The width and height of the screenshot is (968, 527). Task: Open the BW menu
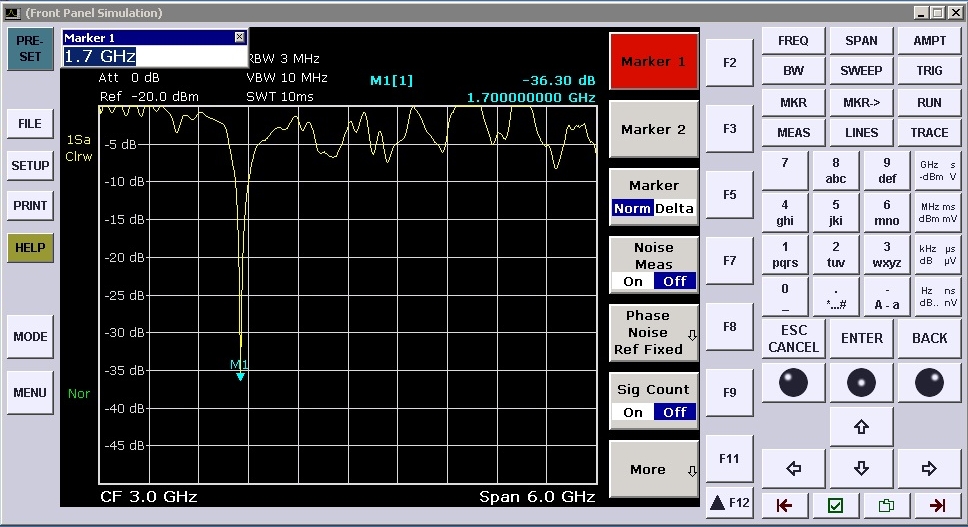pyautogui.click(x=793, y=70)
